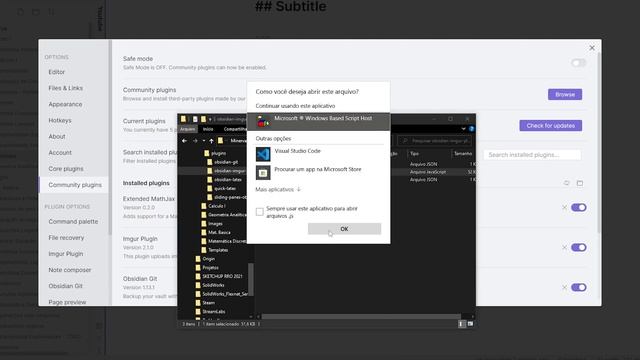Viewport: 640px width, 360px height.
Task: Click the 'Tipo' column header in Explorer
Action: (414, 153)
